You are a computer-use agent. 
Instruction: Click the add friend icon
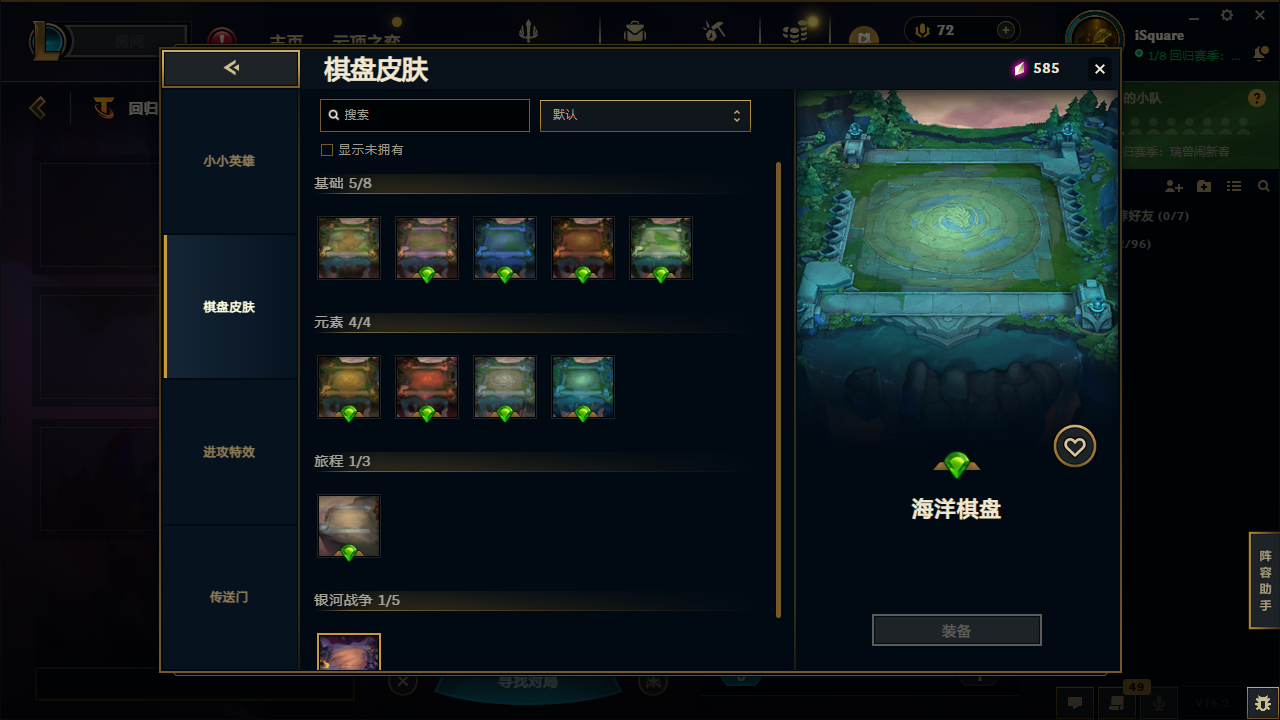tap(1174, 187)
